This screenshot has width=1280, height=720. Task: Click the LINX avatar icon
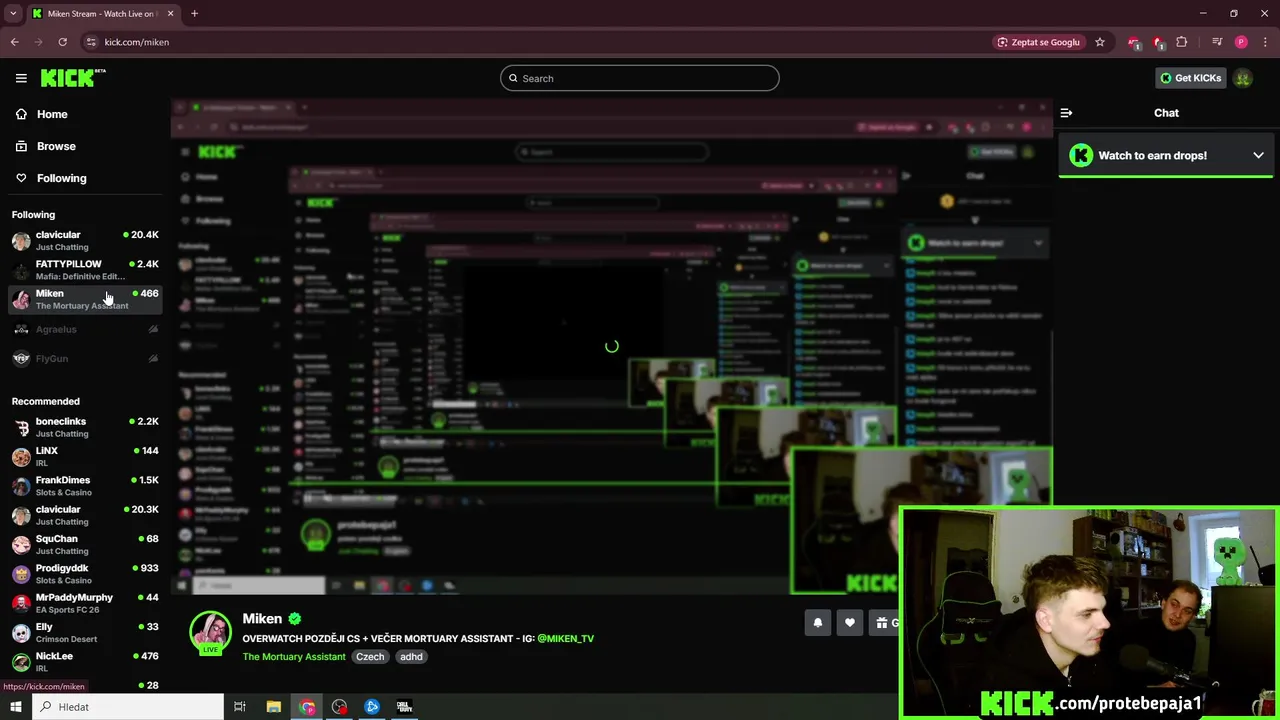pyautogui.click(x=21, y=457)
